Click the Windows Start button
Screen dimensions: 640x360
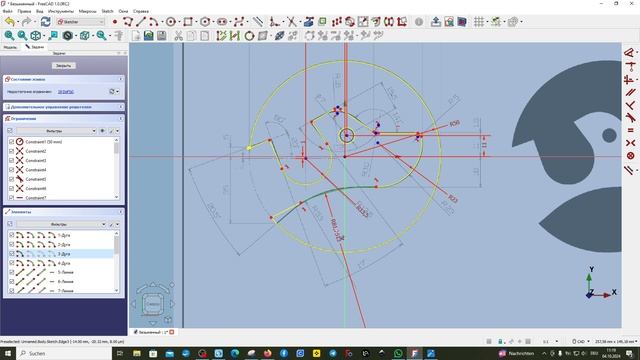click(x=7, y=353)
